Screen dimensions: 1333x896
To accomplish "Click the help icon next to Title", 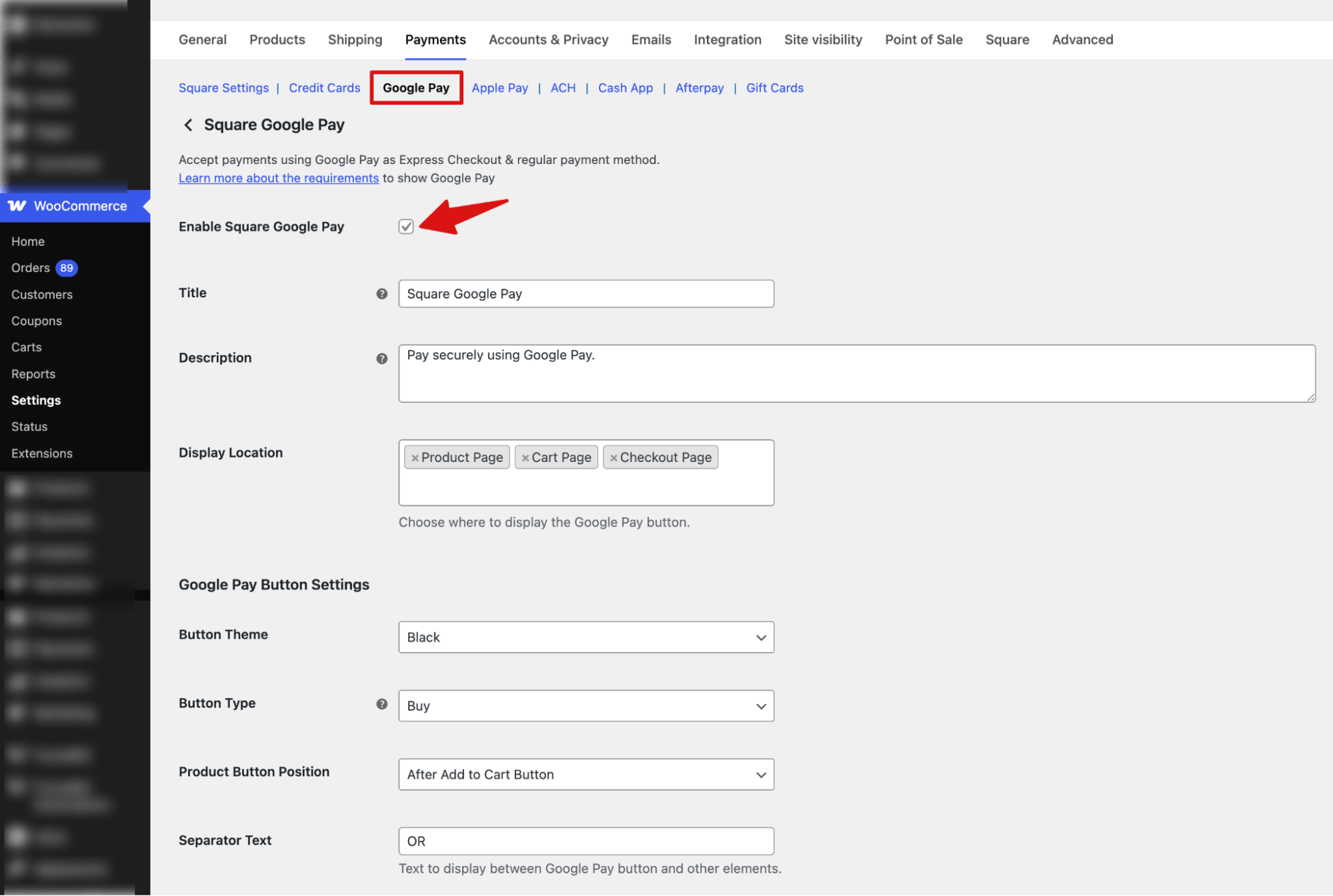I will [381, 293].
